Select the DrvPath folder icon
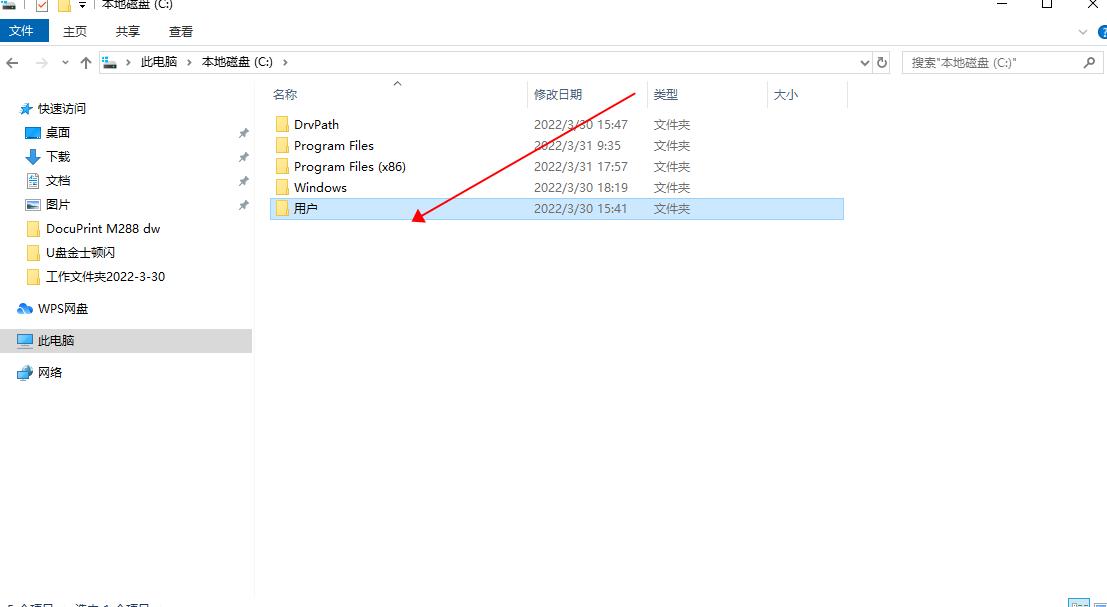Screen dimensions: 1107x607 pos(282,124)
